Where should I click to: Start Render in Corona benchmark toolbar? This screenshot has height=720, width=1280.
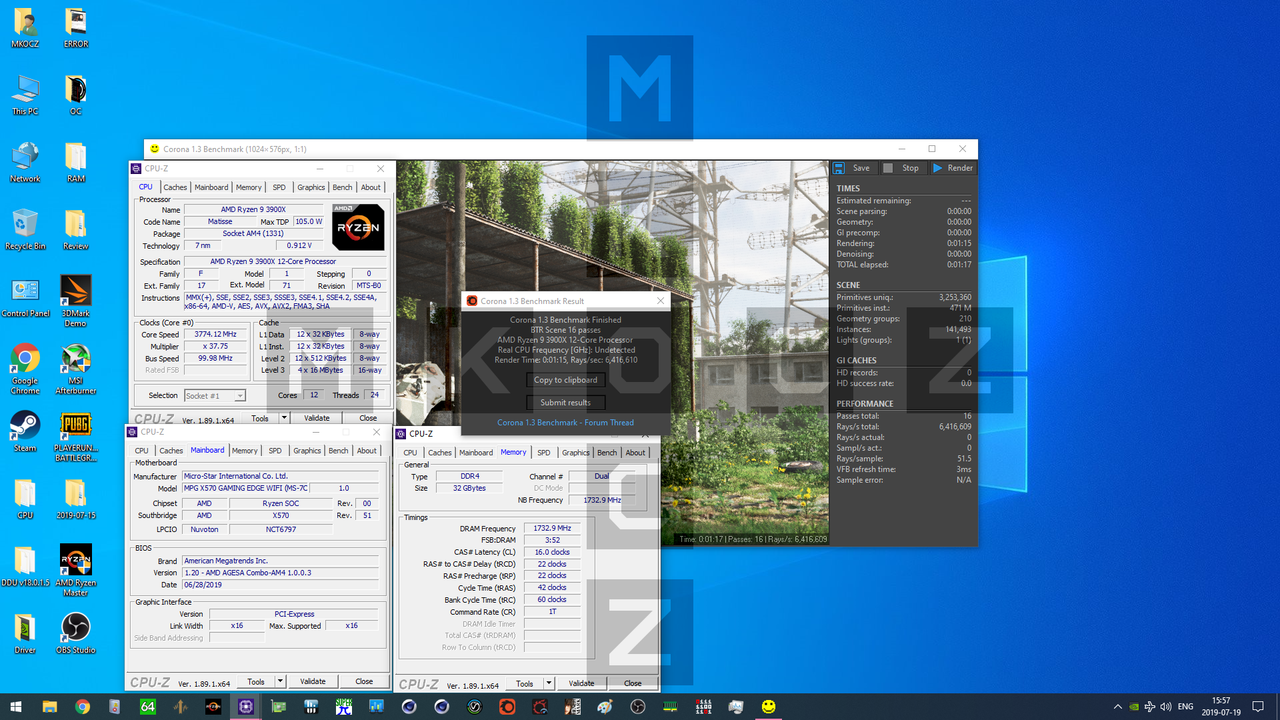coord(952,168)
